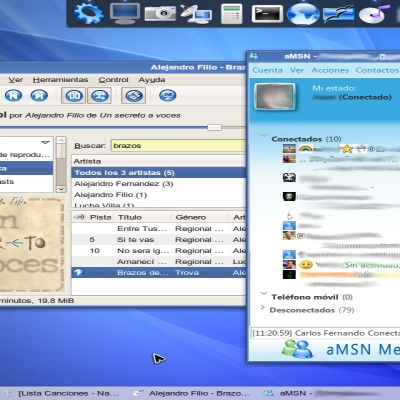Screen dimensions: 400x400
Task: Open the Acciones menu in aMSN
Action: 330,70
